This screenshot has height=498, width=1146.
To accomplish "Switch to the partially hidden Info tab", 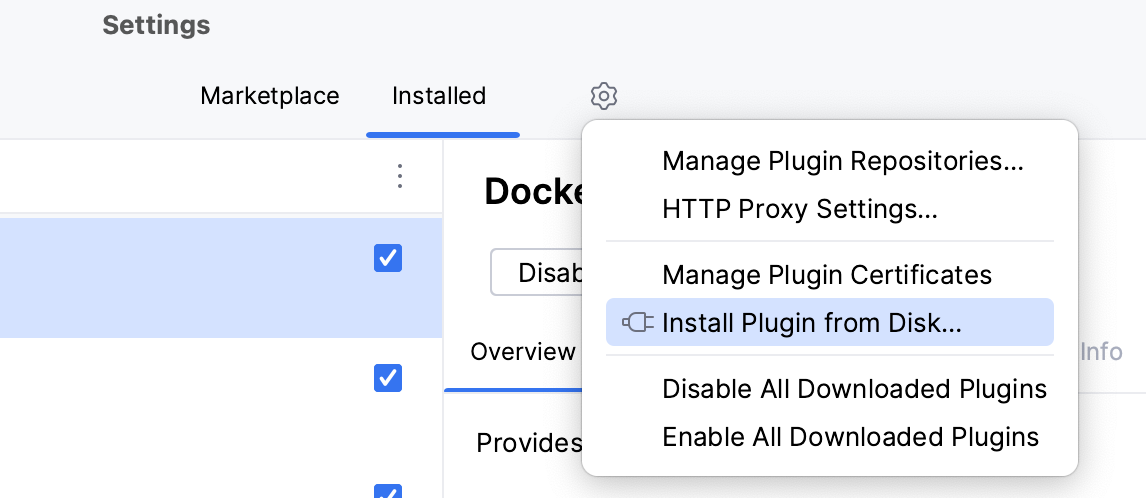I will click(1101, 352).
